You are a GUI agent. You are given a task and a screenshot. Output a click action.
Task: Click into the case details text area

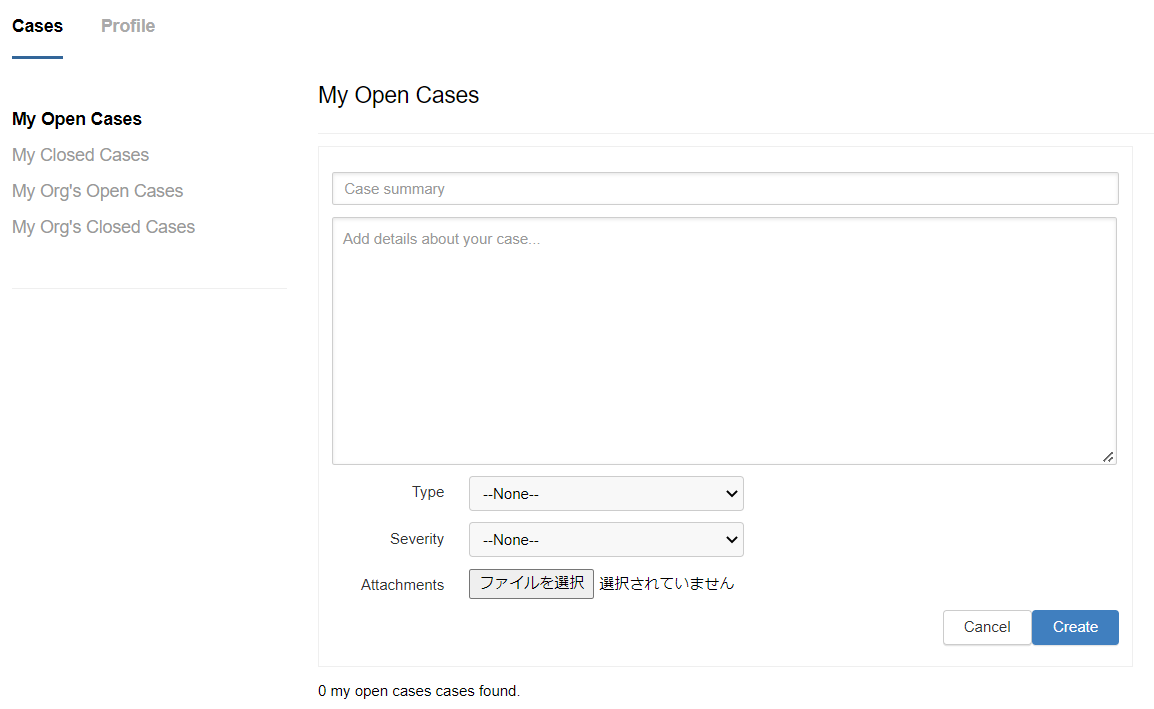coord(724,340)
